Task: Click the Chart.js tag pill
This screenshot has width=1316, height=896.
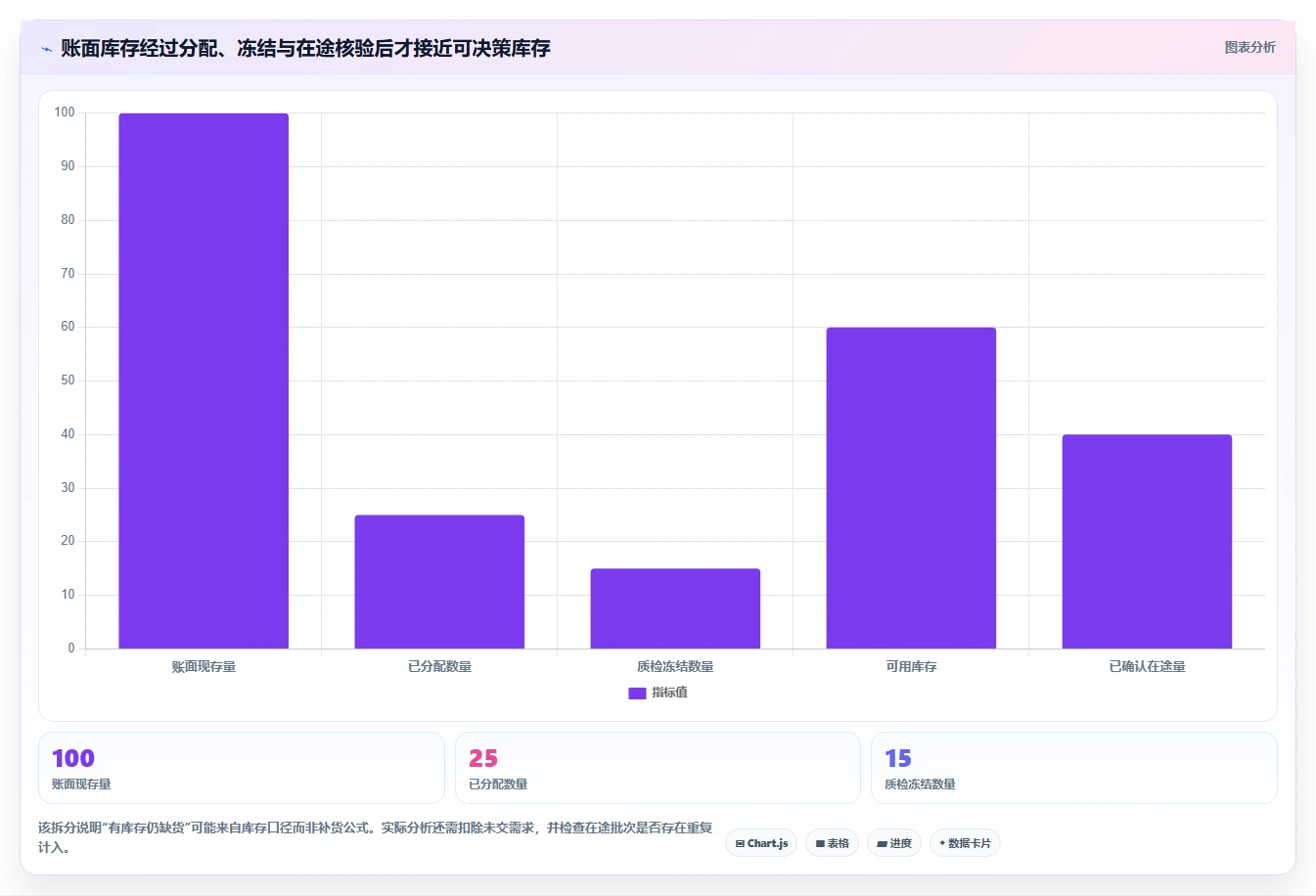Action: click(761, 843)
